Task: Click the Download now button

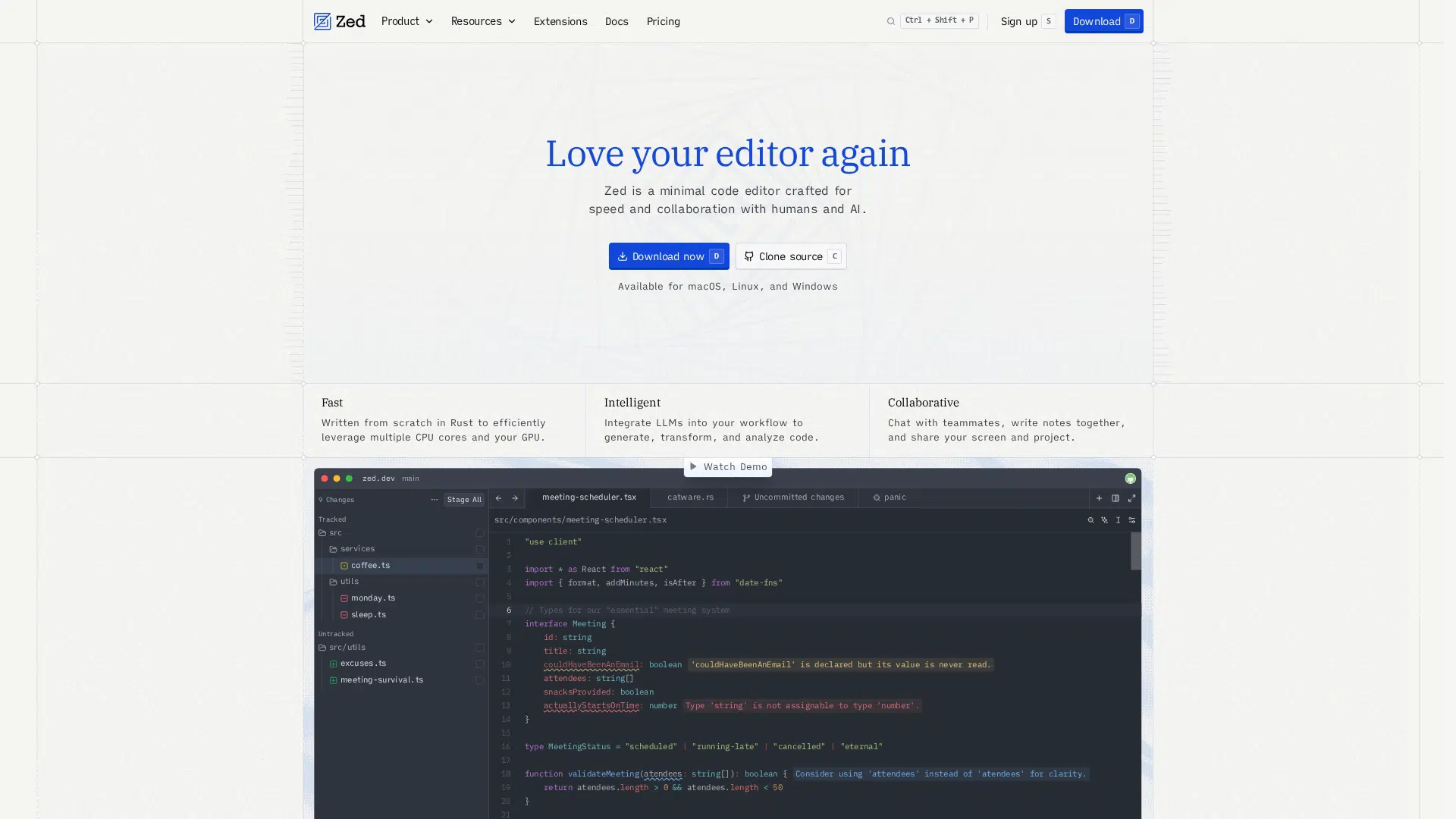Action: coord(668,256)
